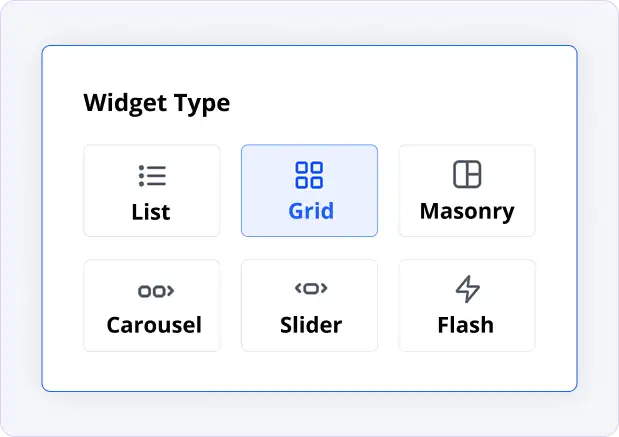
Task: Select the List widget type card
Action: [152, 191]
